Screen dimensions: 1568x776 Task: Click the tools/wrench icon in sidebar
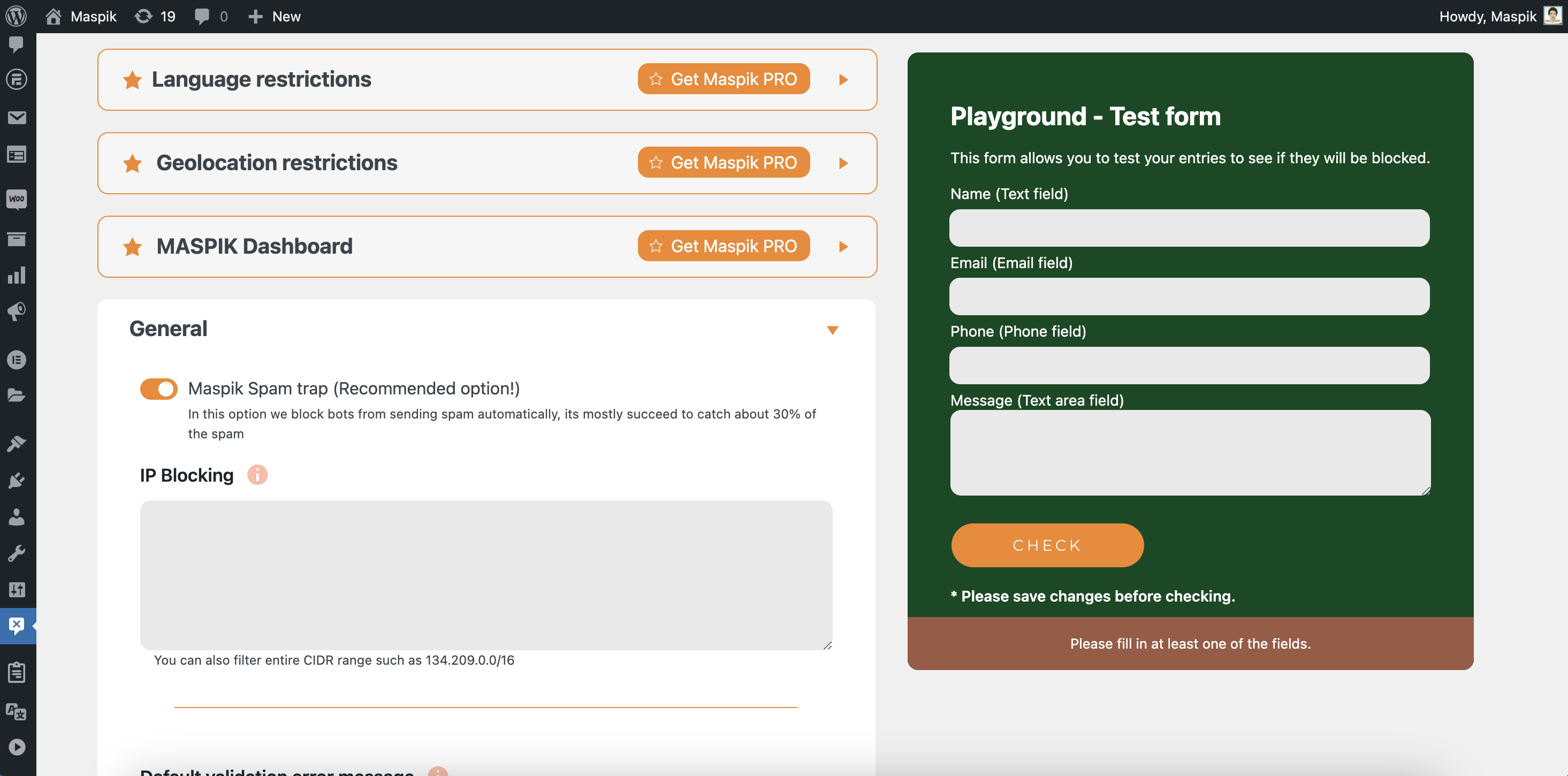point(16,553)
